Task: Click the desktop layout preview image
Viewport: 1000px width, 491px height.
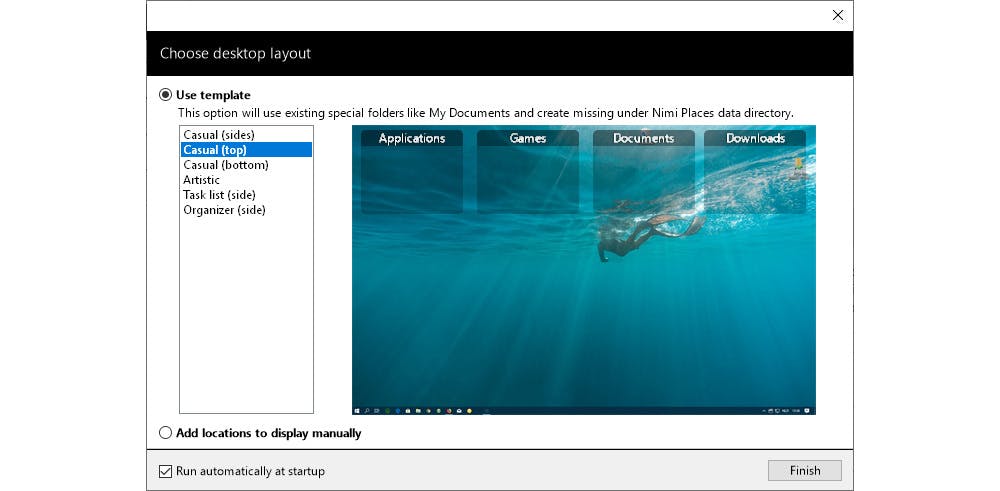Action: click(584, 270)
